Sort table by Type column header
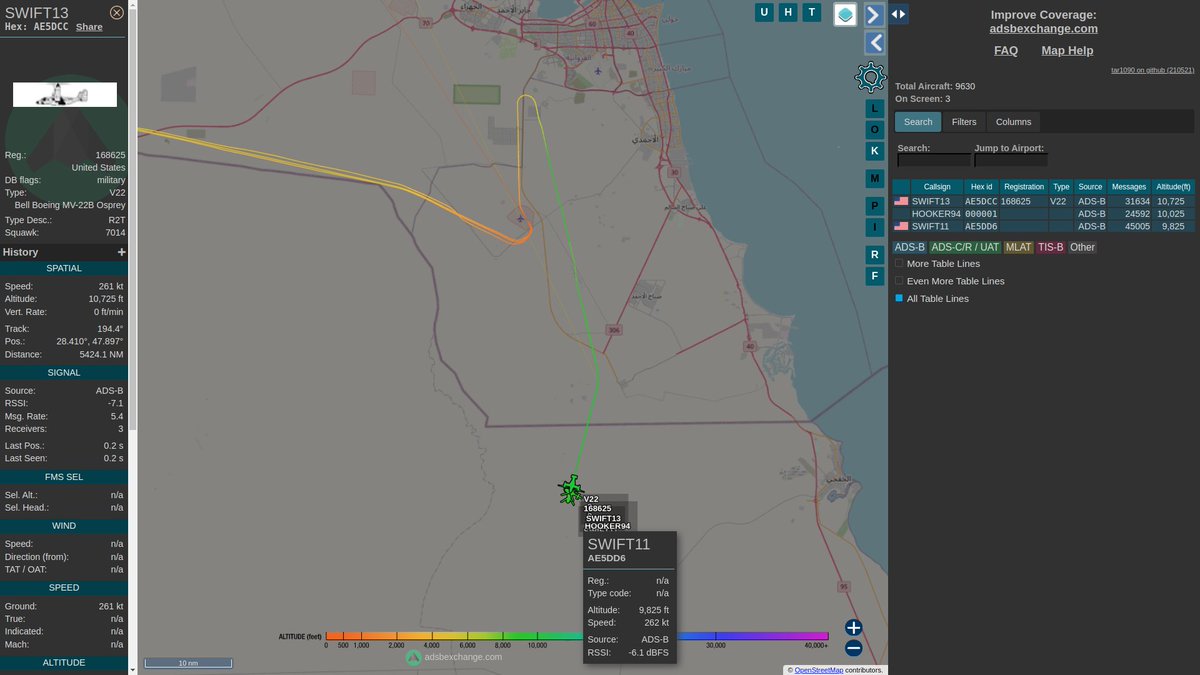Image resolution: width=1200 pixels, height=675 pixels. (x=1061, y=187)
